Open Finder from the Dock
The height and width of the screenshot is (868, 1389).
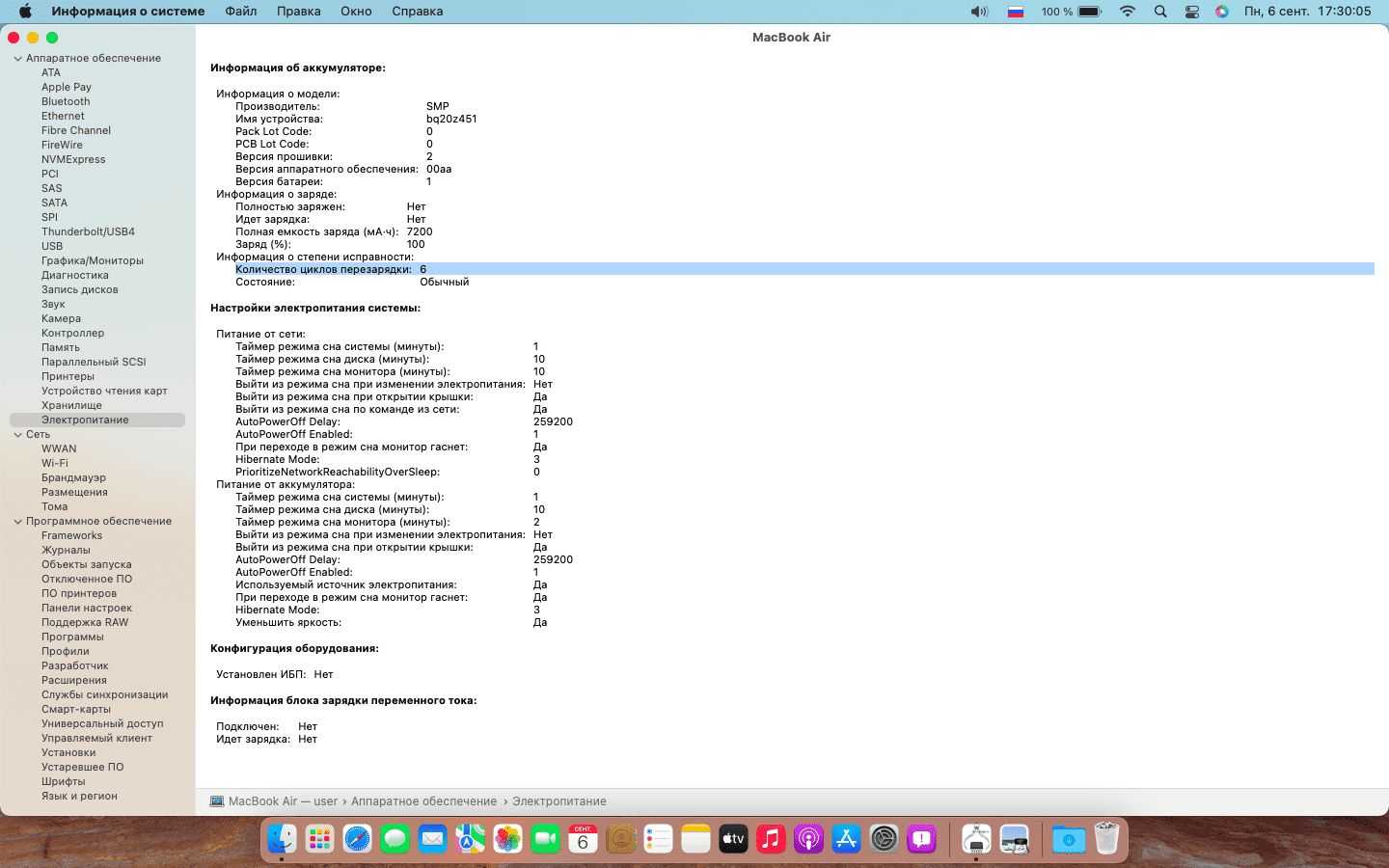(x=282, y=839)
